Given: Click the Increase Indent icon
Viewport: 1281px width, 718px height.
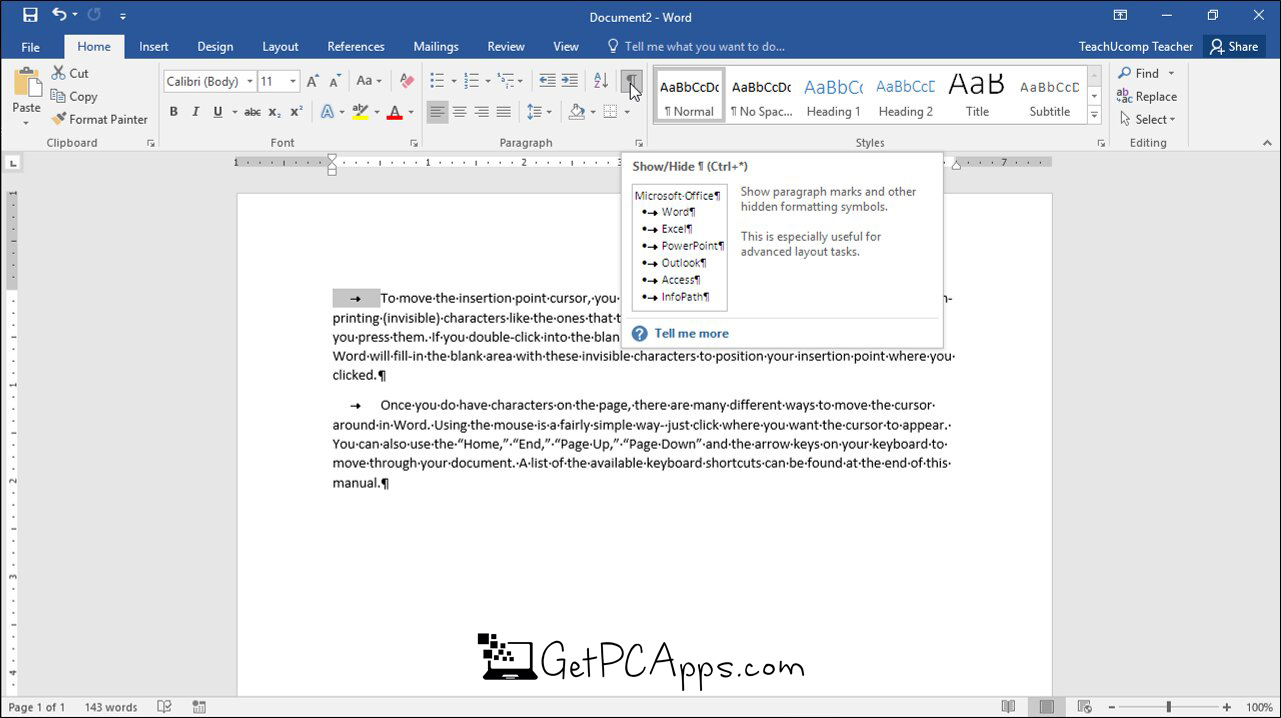Looking at the screenshot, I should pyautogui.click(x=569, y=81).
